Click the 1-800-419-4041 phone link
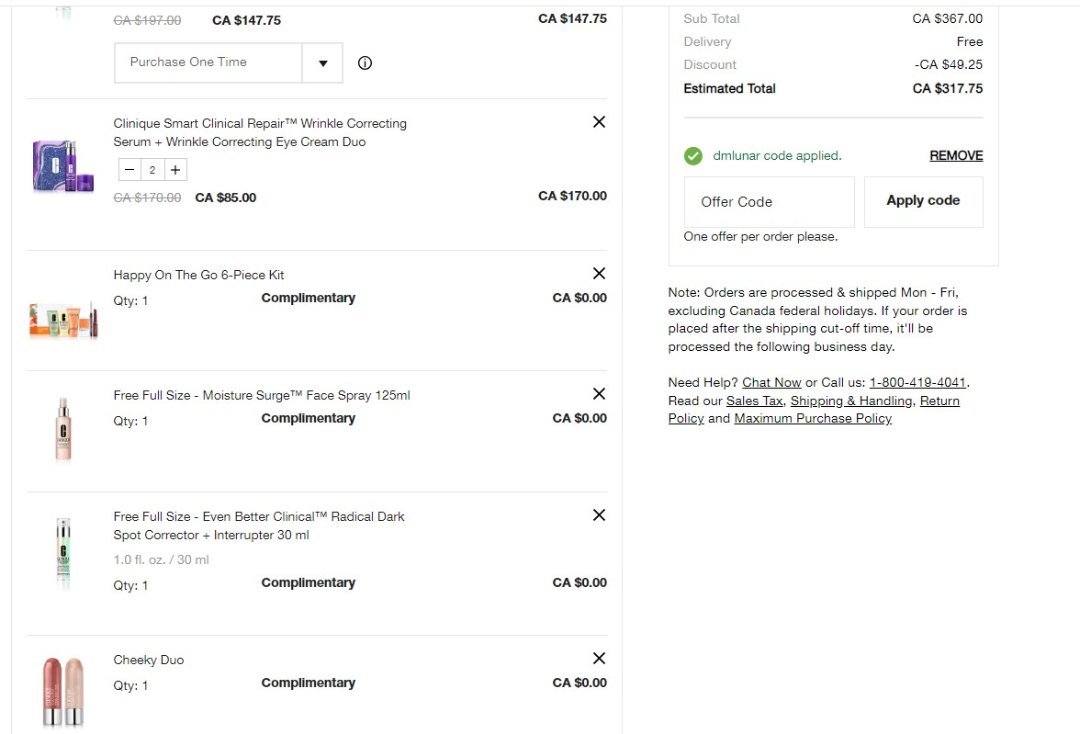The height and width of the screenshot is (734, 1080). 917,383
